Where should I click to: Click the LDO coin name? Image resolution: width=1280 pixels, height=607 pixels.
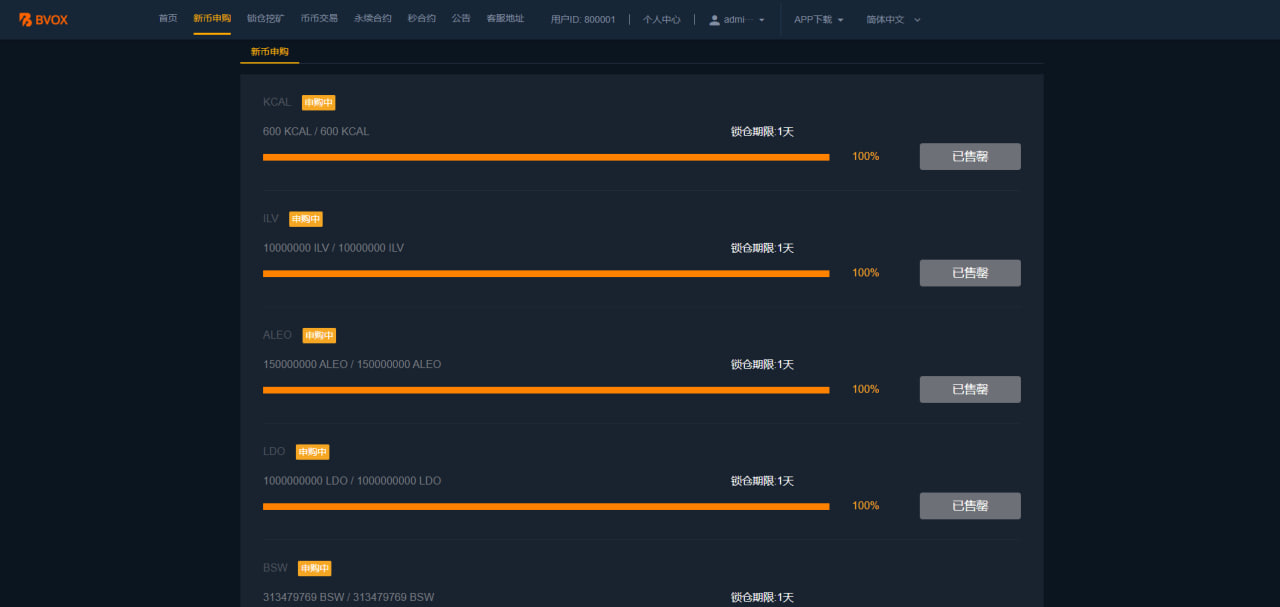tap(274, 451)
